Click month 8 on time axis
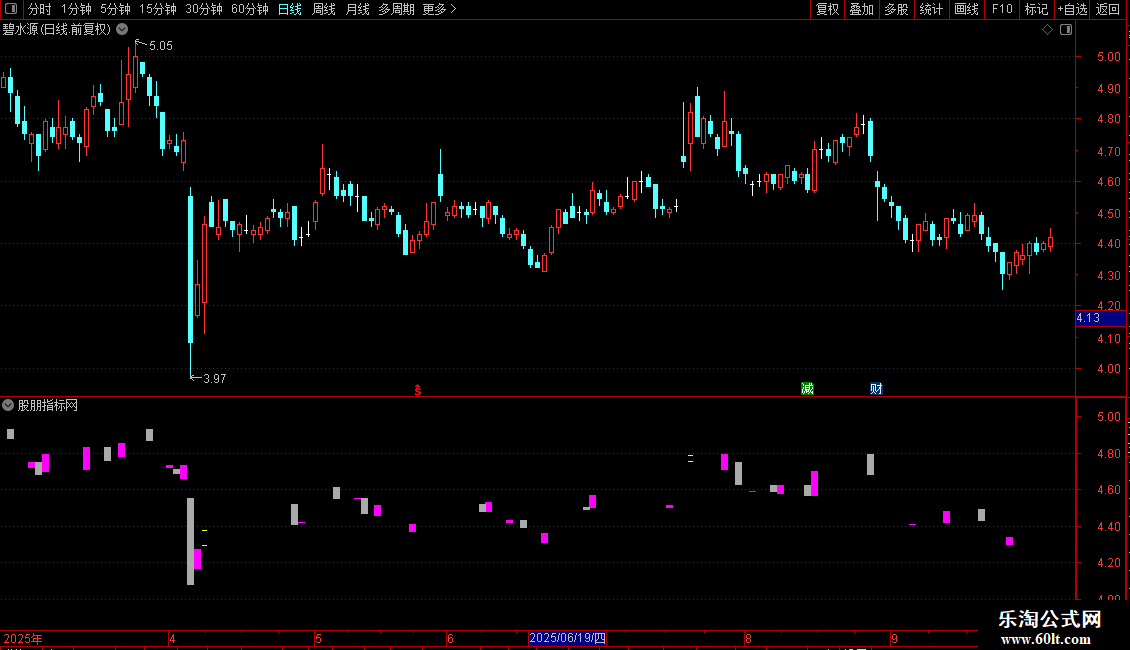 [x=748, y=638]
